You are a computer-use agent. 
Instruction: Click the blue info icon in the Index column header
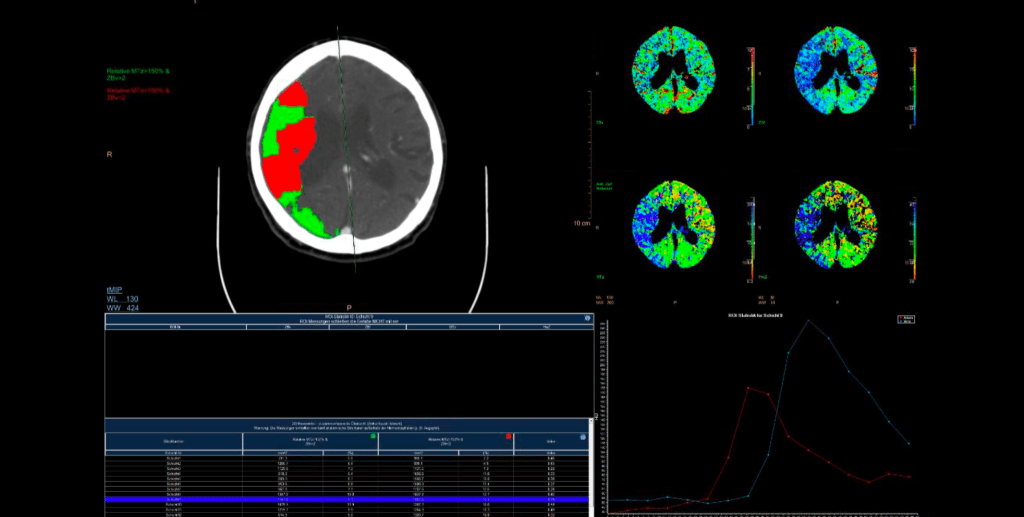(x=582, y=437)
